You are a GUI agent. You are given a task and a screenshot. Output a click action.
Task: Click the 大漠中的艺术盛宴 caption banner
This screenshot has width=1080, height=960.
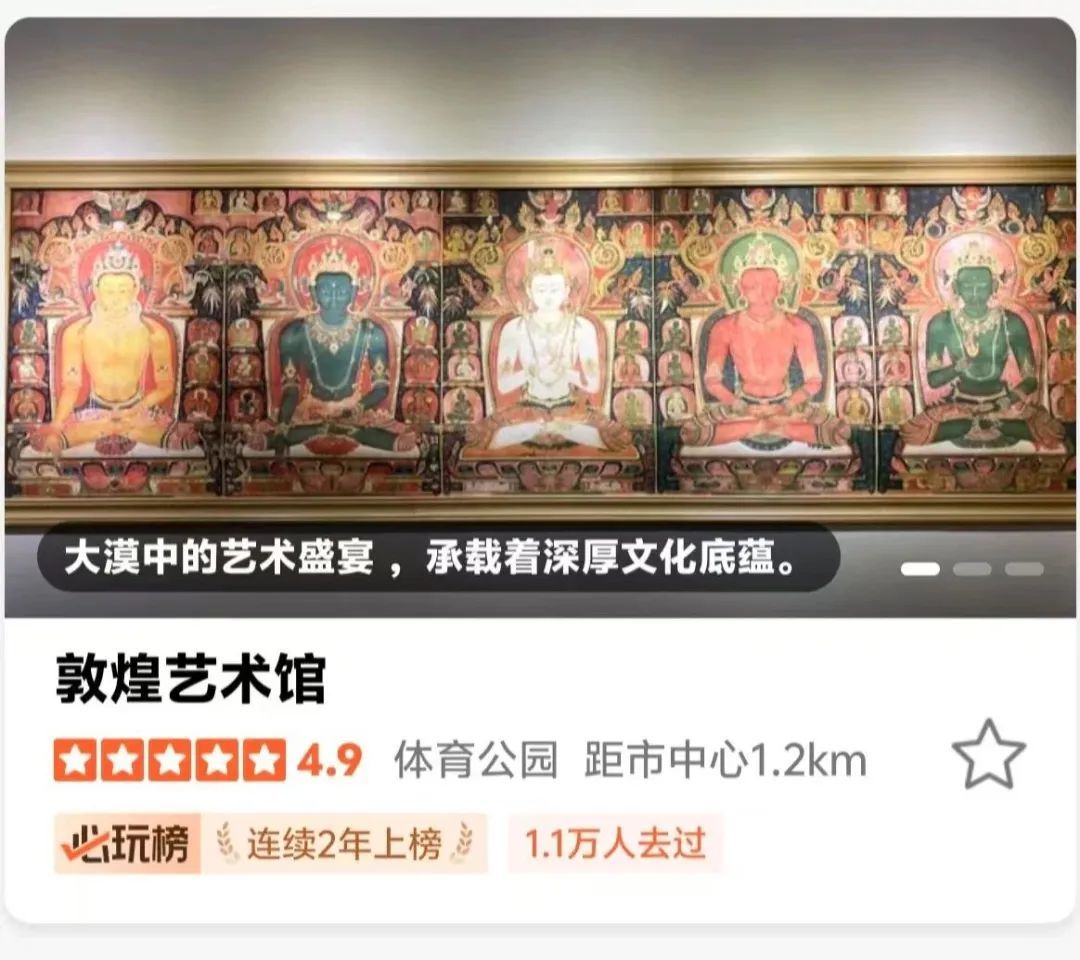click(439, 558)
